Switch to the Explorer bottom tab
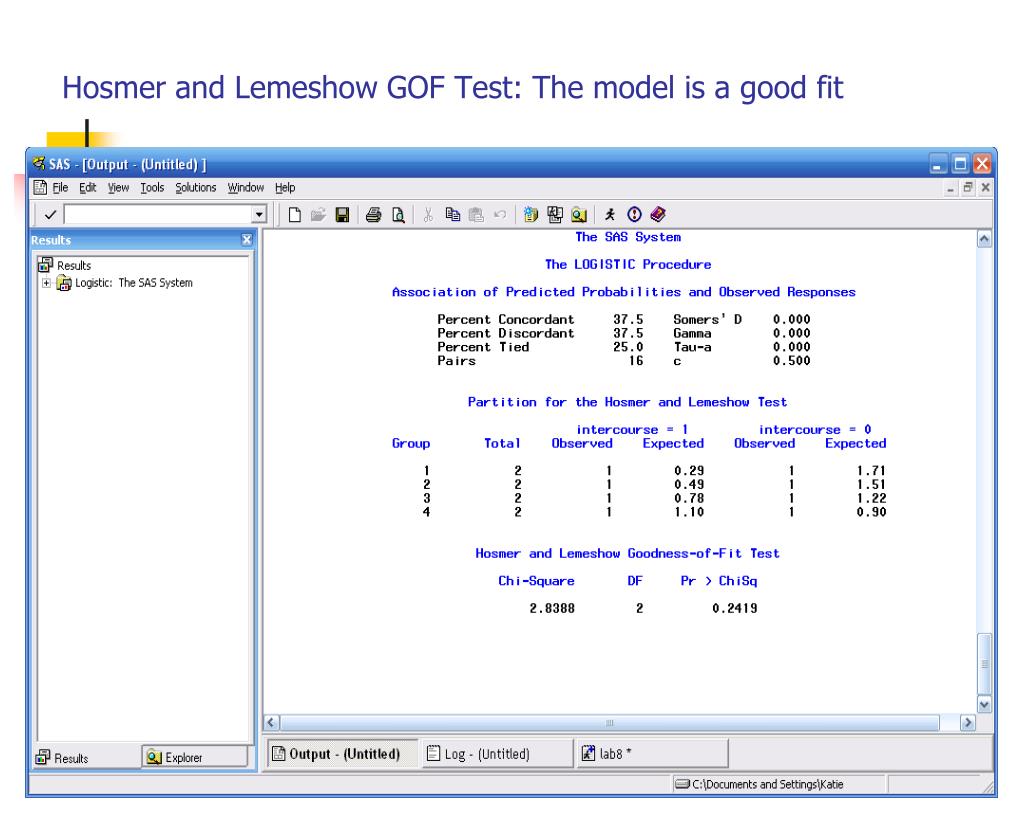 [195, 757]
